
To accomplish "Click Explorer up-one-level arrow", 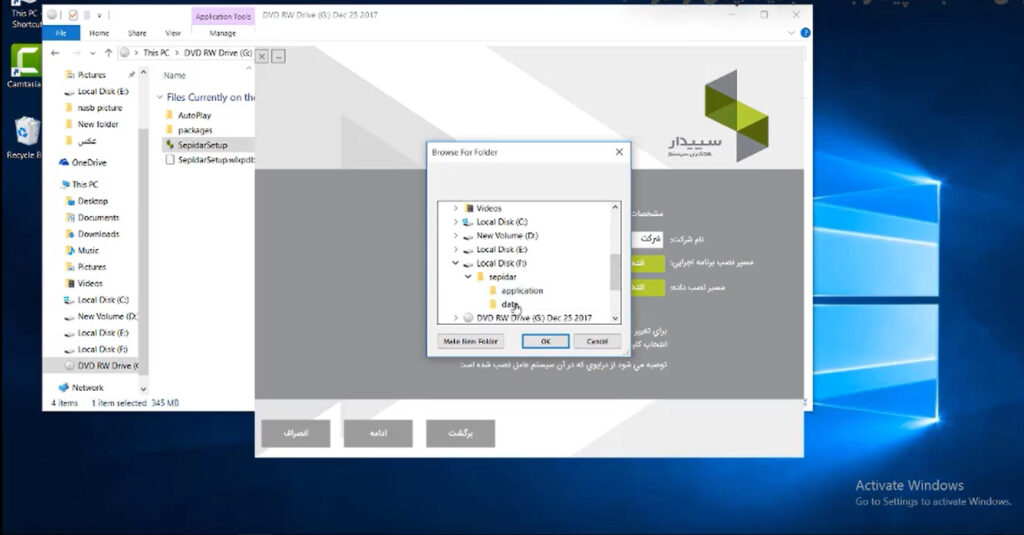I will click(x=108, y=53).
